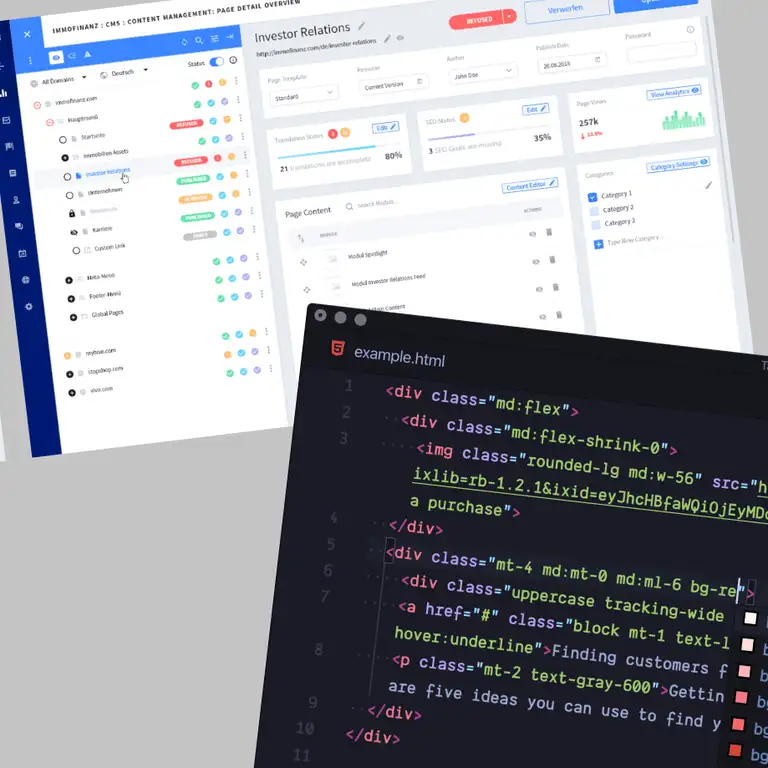Screen dimensions: 768x768
Task: Toggle the Status switch
Action: [x=216, y=62]
